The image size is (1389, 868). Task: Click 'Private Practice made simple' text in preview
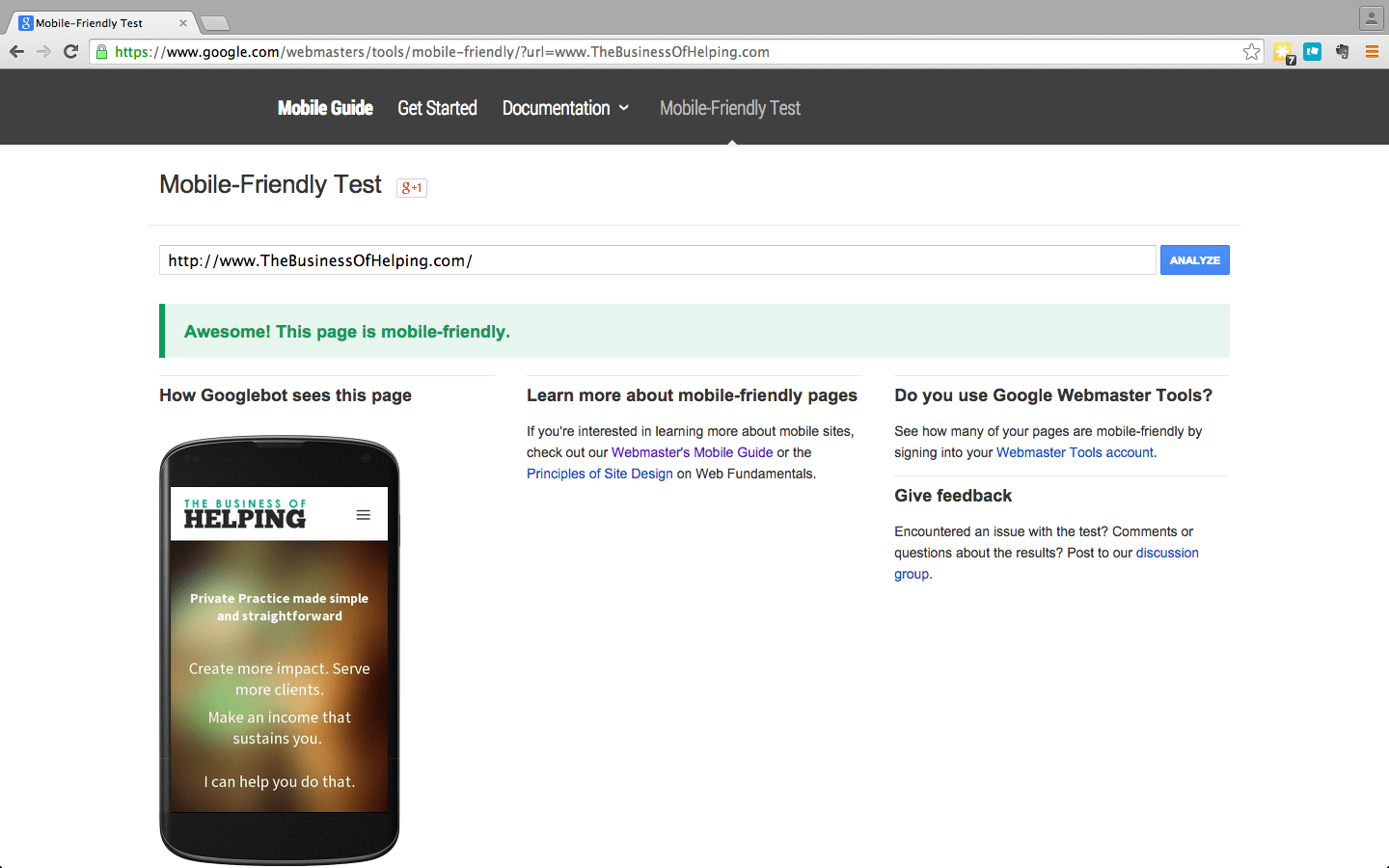pyautogui.click(x=280, y=598)
